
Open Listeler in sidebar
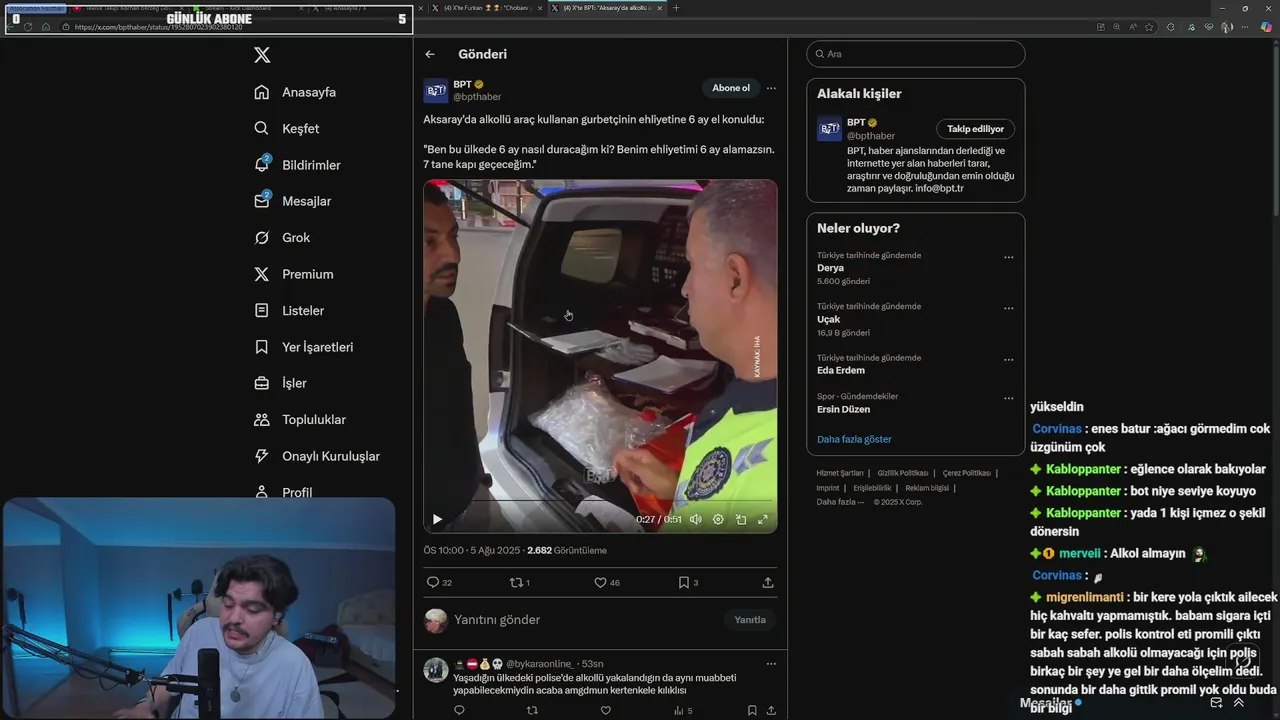(x=289, y=310)
